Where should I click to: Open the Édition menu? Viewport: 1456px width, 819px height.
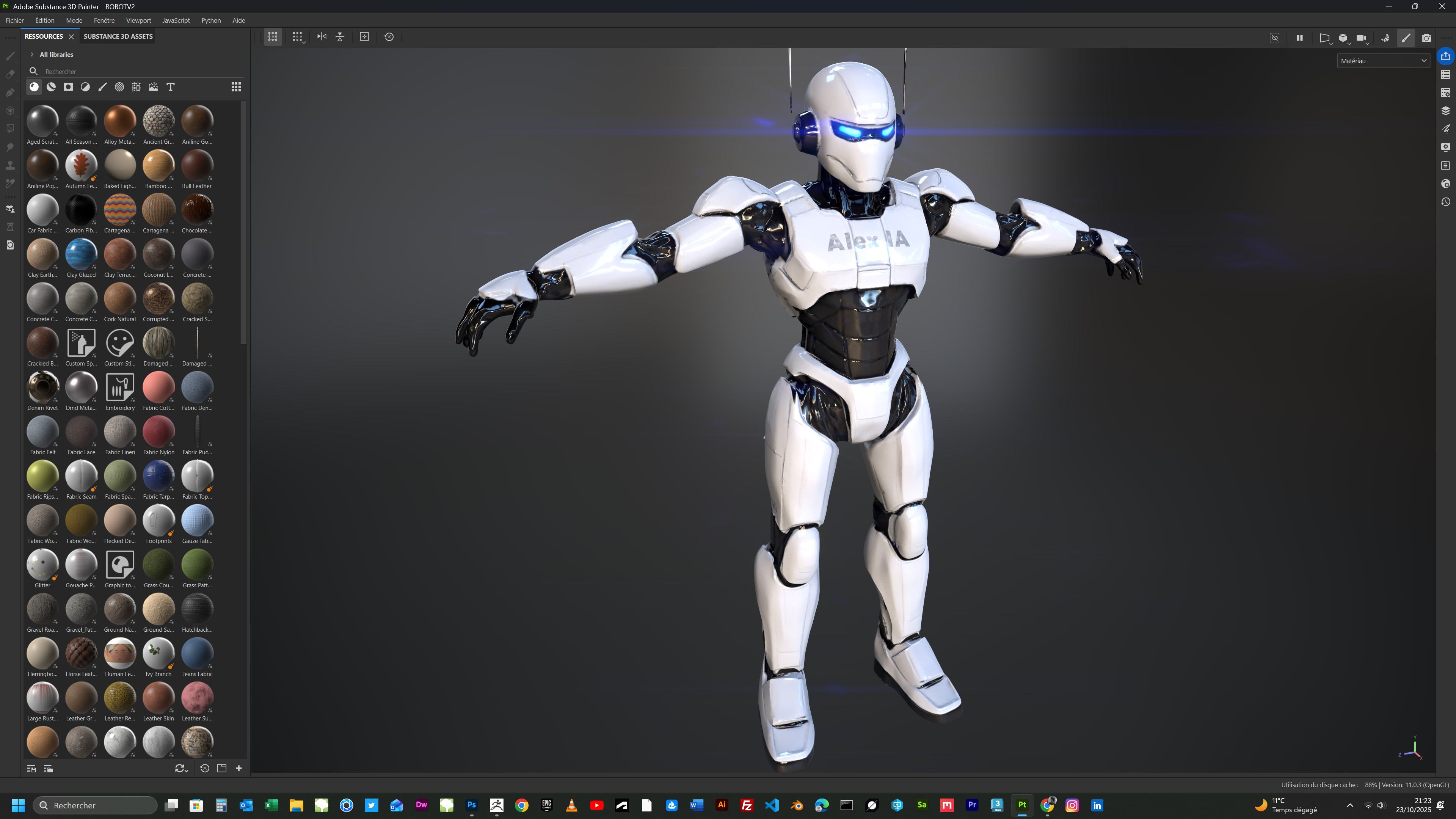45,20
